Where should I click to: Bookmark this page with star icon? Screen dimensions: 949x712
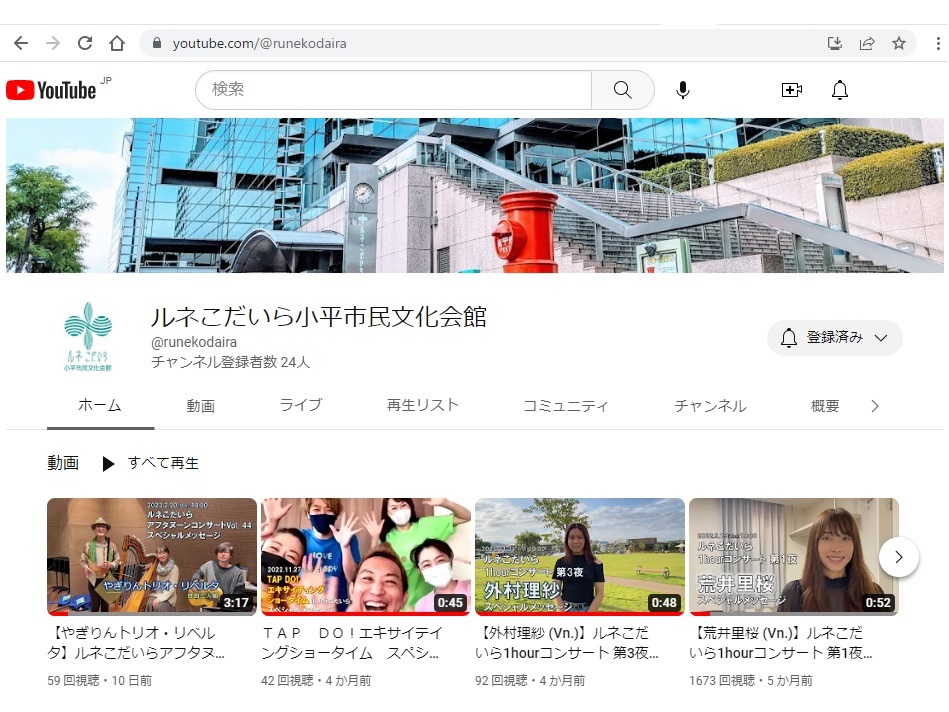899,43
